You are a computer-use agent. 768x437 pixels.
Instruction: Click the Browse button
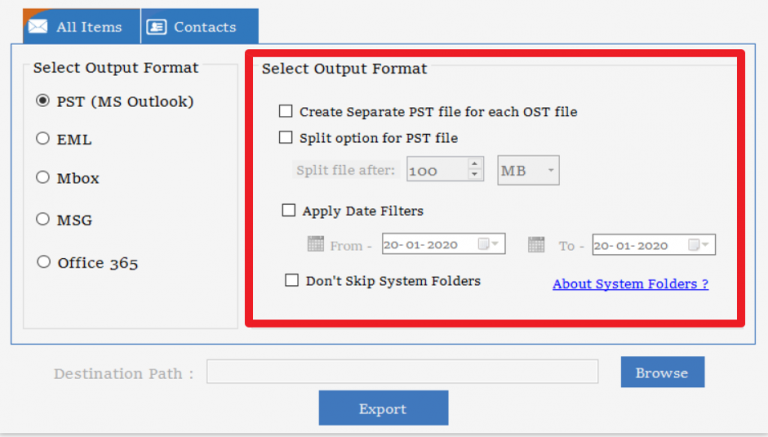coord(663,372)
